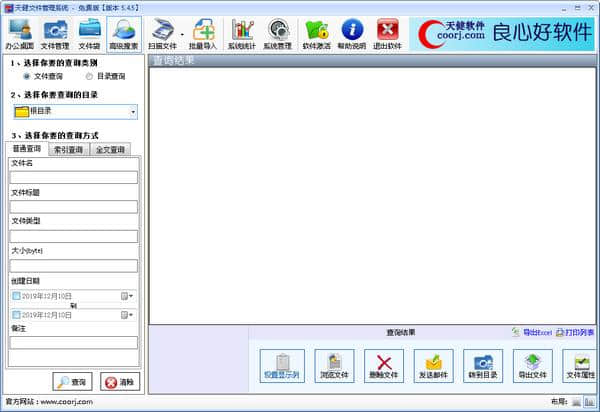600x412 pixels.
Task: Open 系统管理 system management
Action: click(278, 34)
